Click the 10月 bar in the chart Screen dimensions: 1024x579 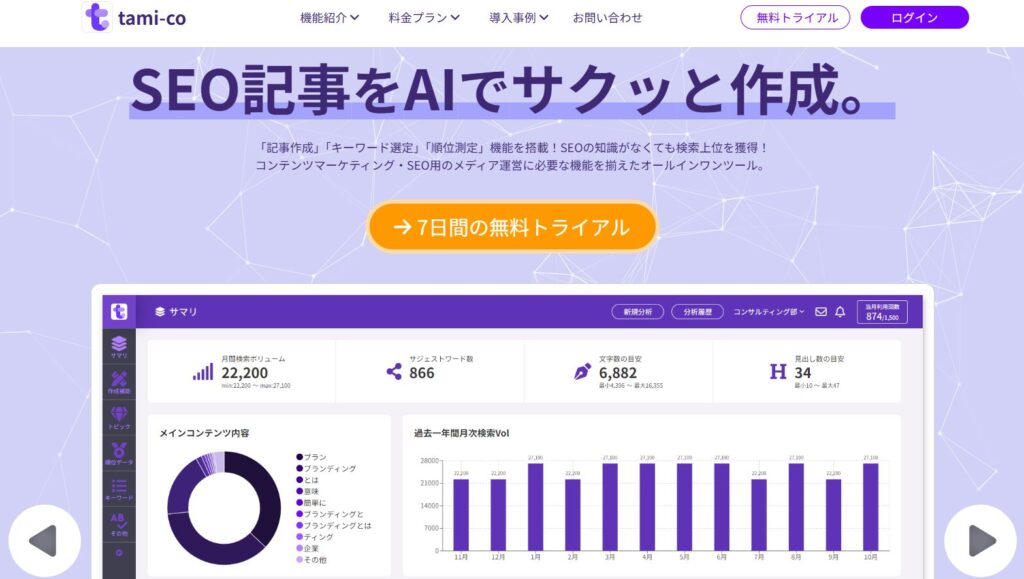click(871, 507)
